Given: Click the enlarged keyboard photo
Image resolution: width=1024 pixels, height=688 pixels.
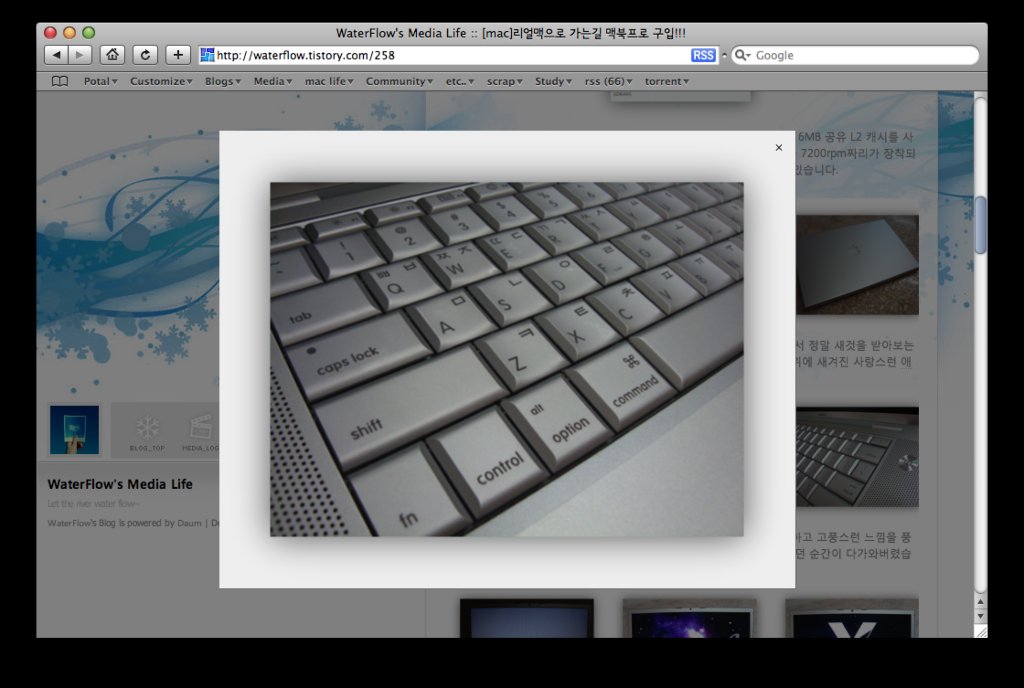Looking at the screenshot, I should (x=507, y=359).
